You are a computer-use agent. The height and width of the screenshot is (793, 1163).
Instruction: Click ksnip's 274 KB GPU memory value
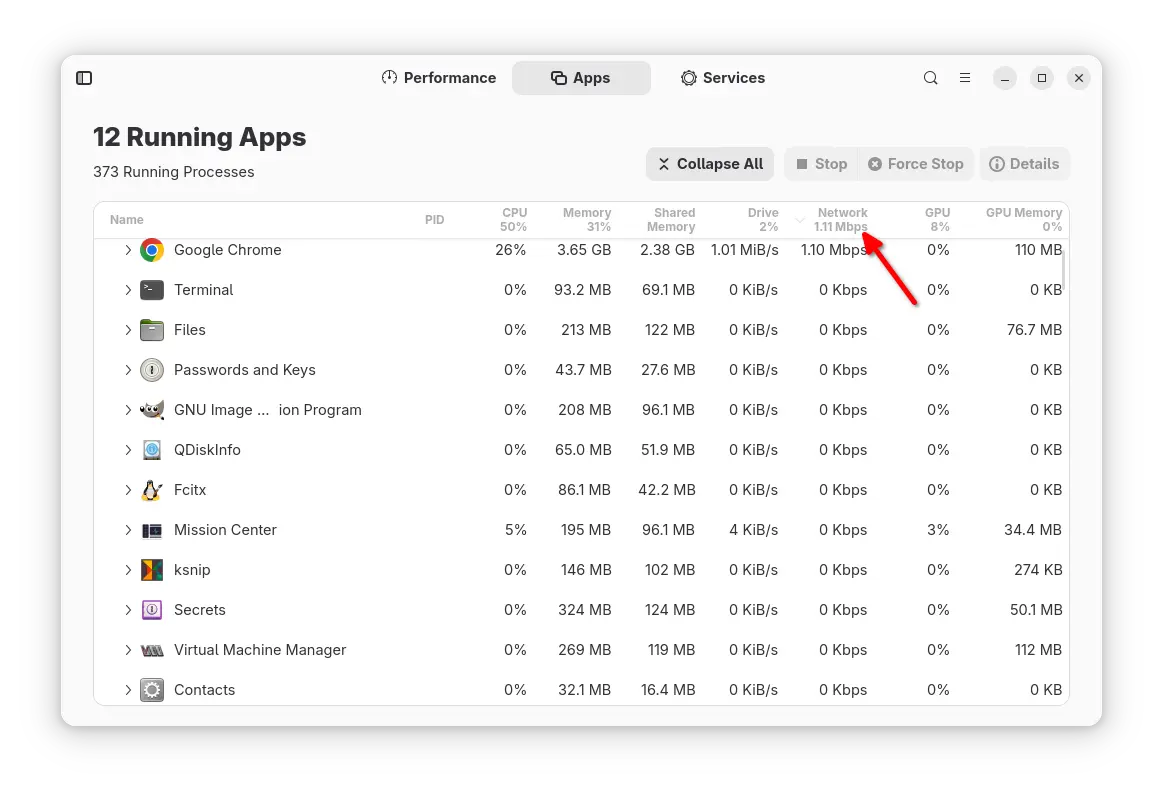pyautogui.click(x=1038, y=570)
